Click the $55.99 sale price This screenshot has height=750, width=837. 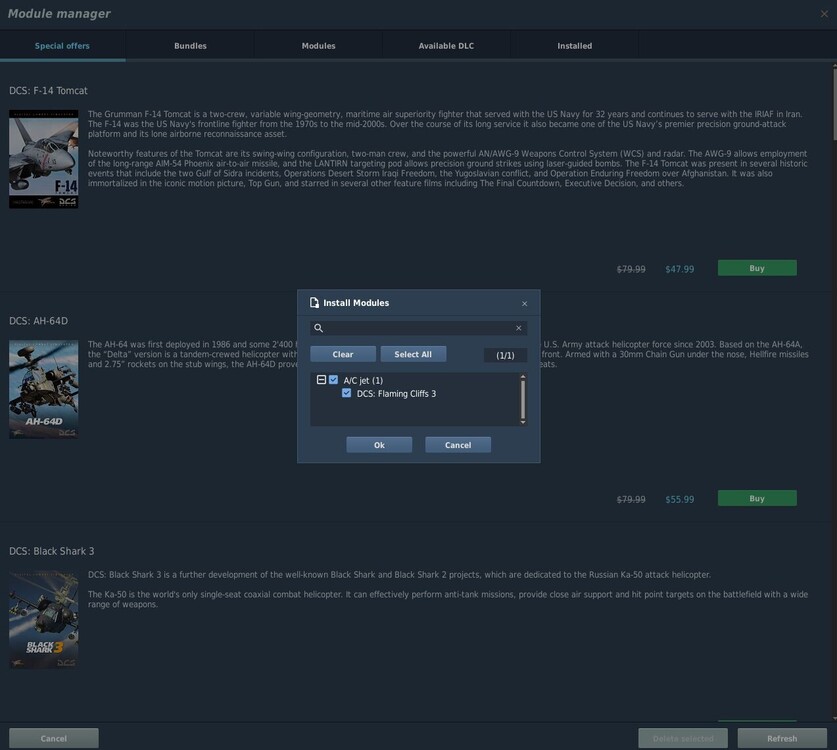[x=680, y=499]
